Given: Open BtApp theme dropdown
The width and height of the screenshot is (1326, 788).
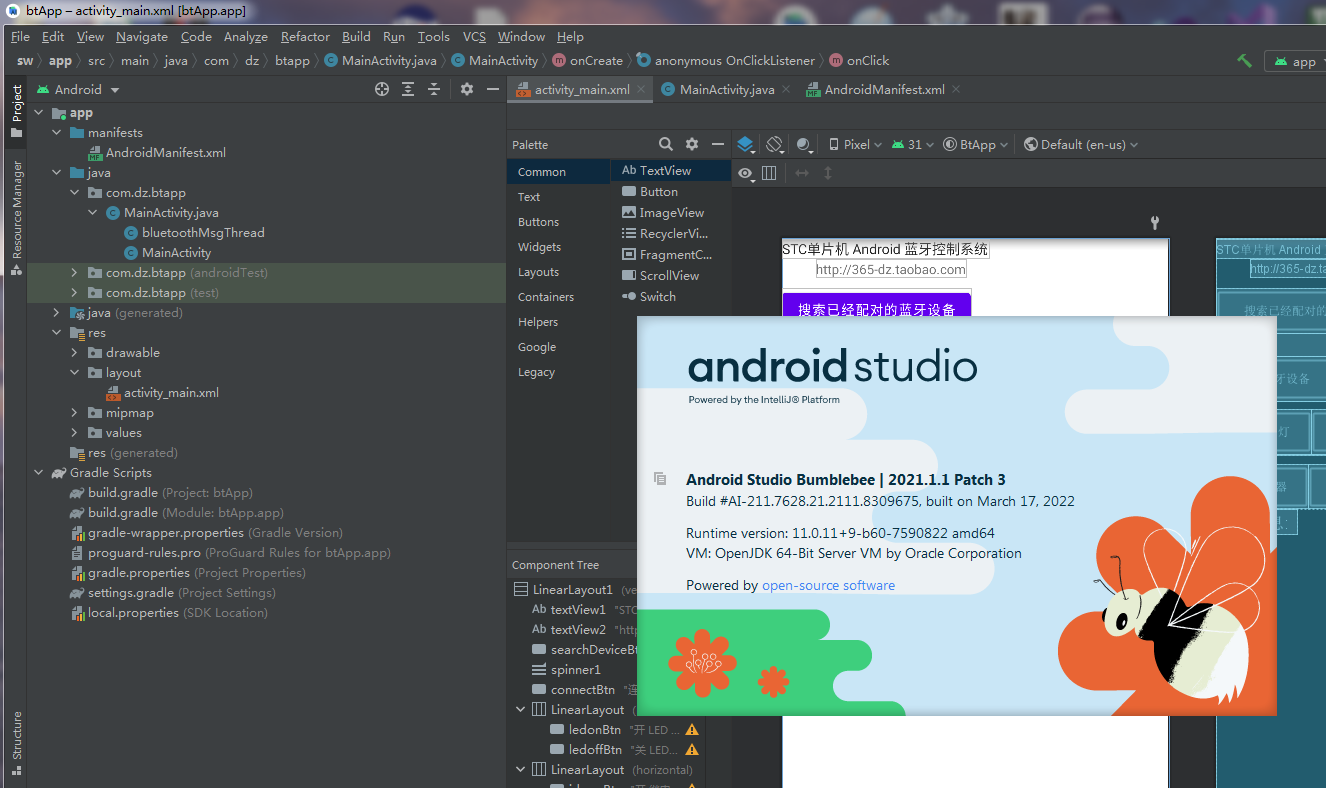Looking at the screenshot, I should tap(976, 144).
